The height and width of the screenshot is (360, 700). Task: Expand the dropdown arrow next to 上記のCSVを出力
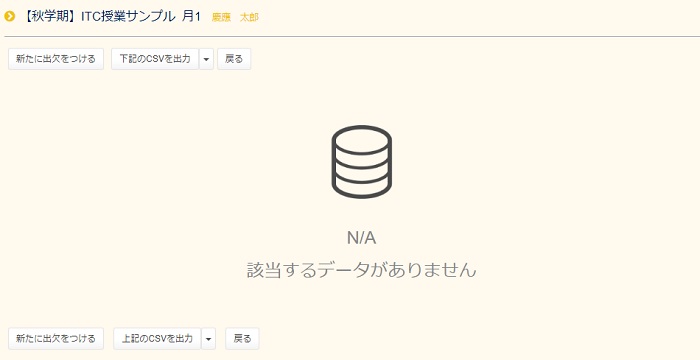click(x=208, y=339)
